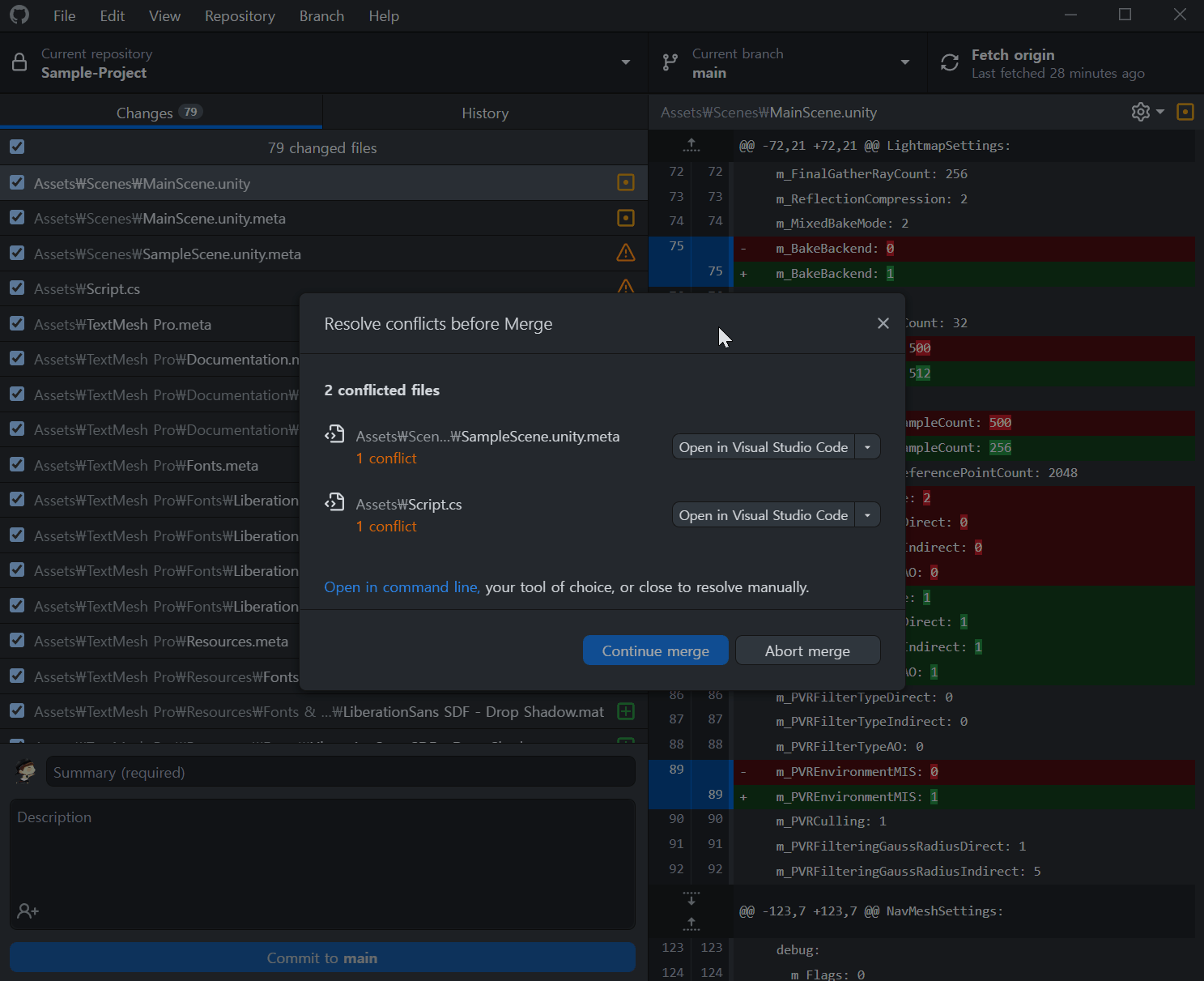Click the GitHub Desktop logo icon

click(x=19, y=15)
